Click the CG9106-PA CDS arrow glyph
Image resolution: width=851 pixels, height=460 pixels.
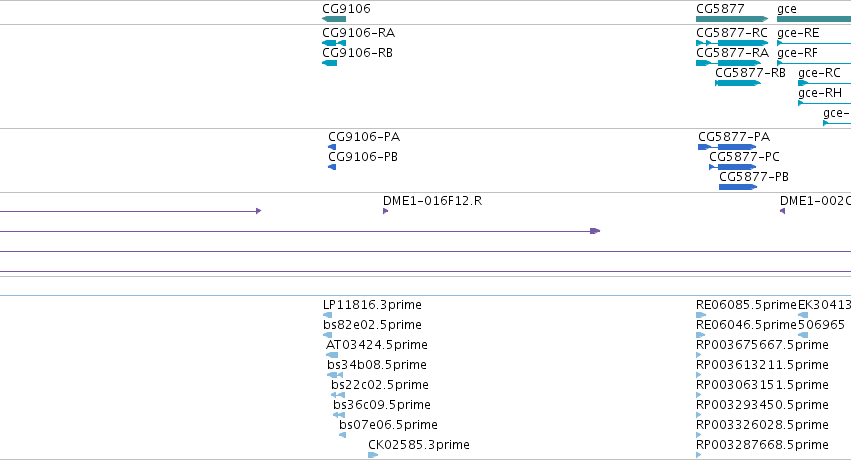tap(332, 147)
